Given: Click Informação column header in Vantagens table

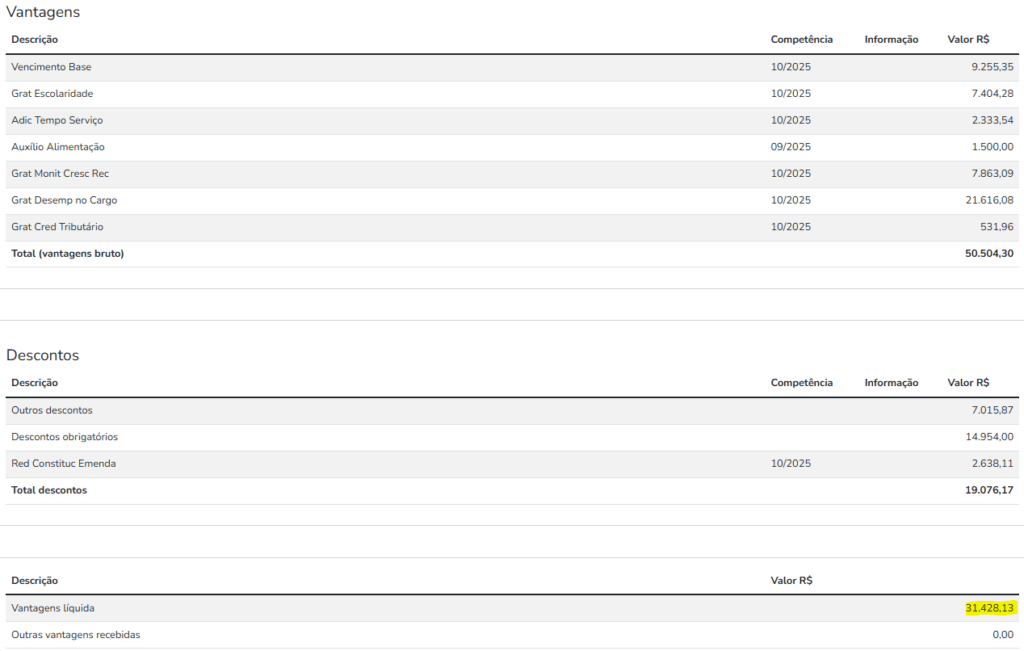Looking at the screenshot, I should [x=891, y=40].
